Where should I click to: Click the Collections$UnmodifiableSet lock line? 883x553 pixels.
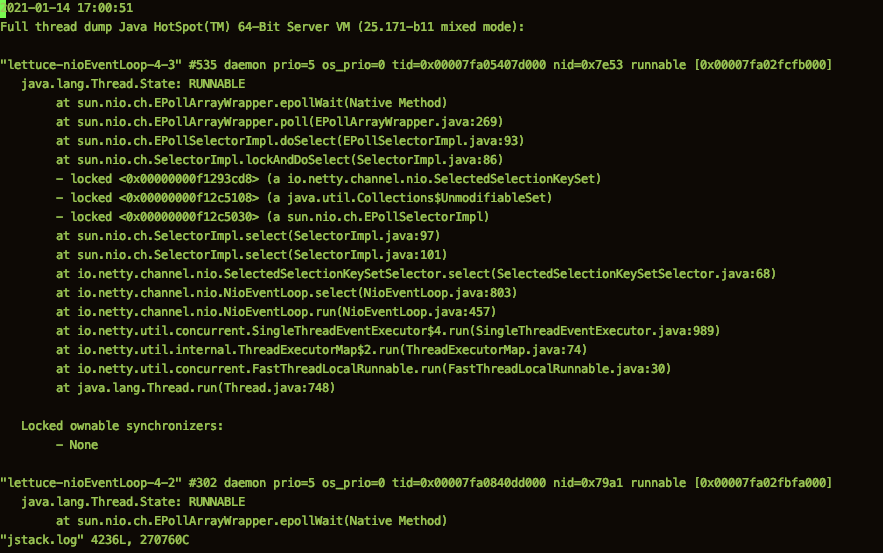(x=304, y=198)
